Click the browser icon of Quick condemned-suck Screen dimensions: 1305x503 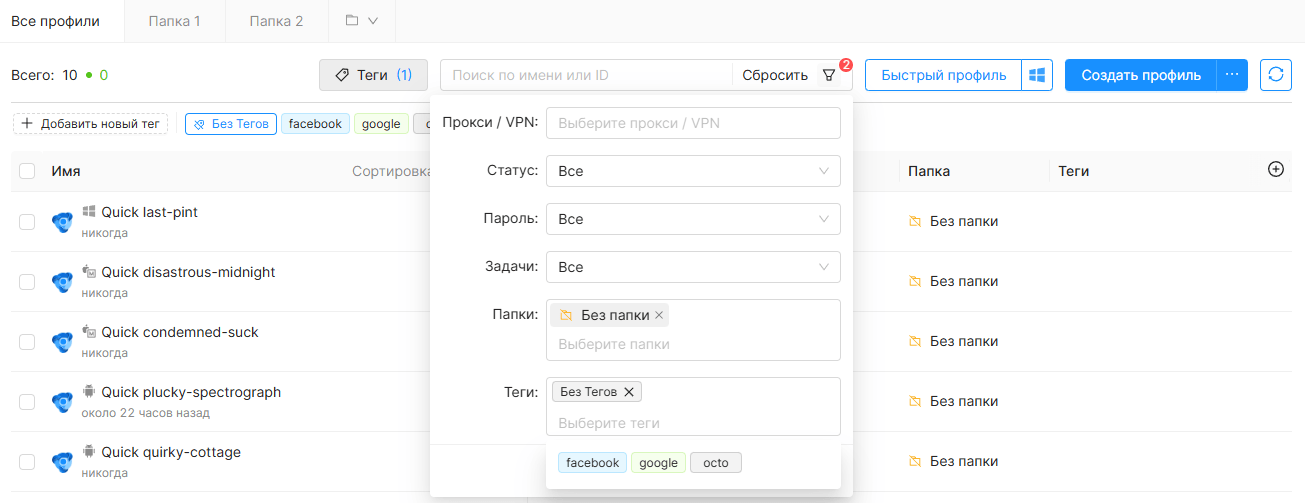click(63, 342)
